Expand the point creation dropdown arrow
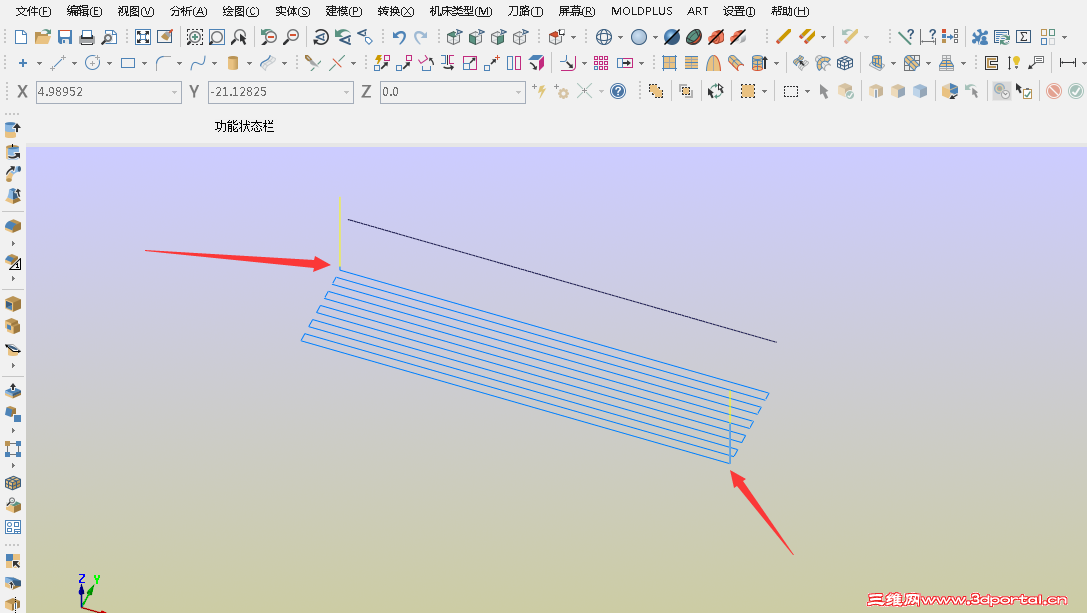 tap(39, 63)
